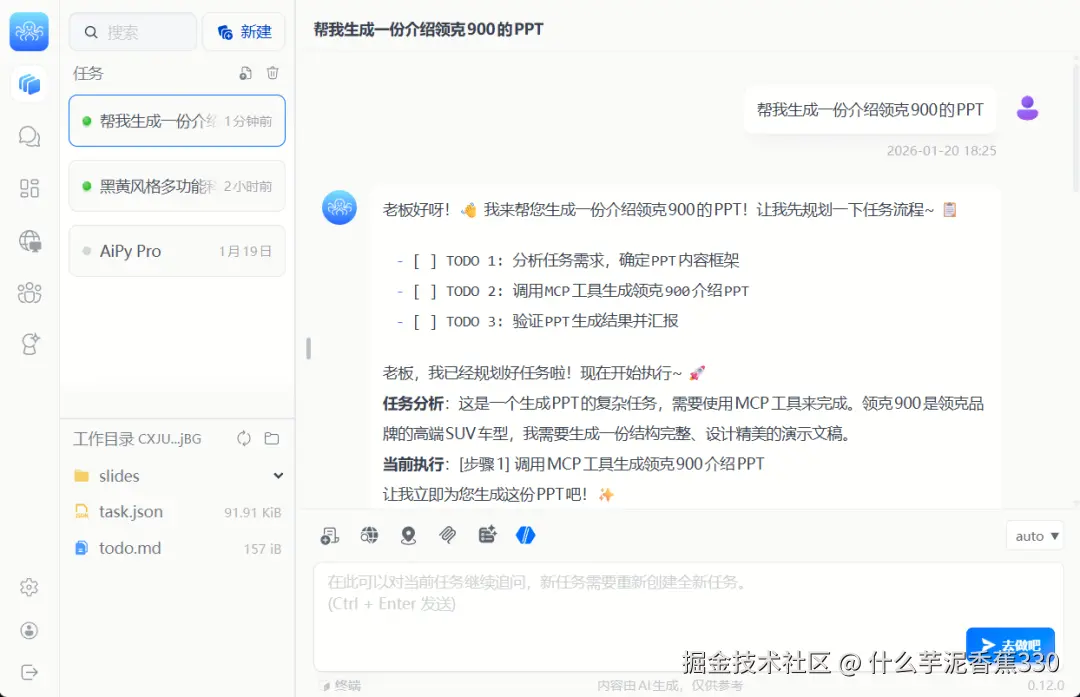Open the tasks panel stacked-cards icon

point(29,84)
